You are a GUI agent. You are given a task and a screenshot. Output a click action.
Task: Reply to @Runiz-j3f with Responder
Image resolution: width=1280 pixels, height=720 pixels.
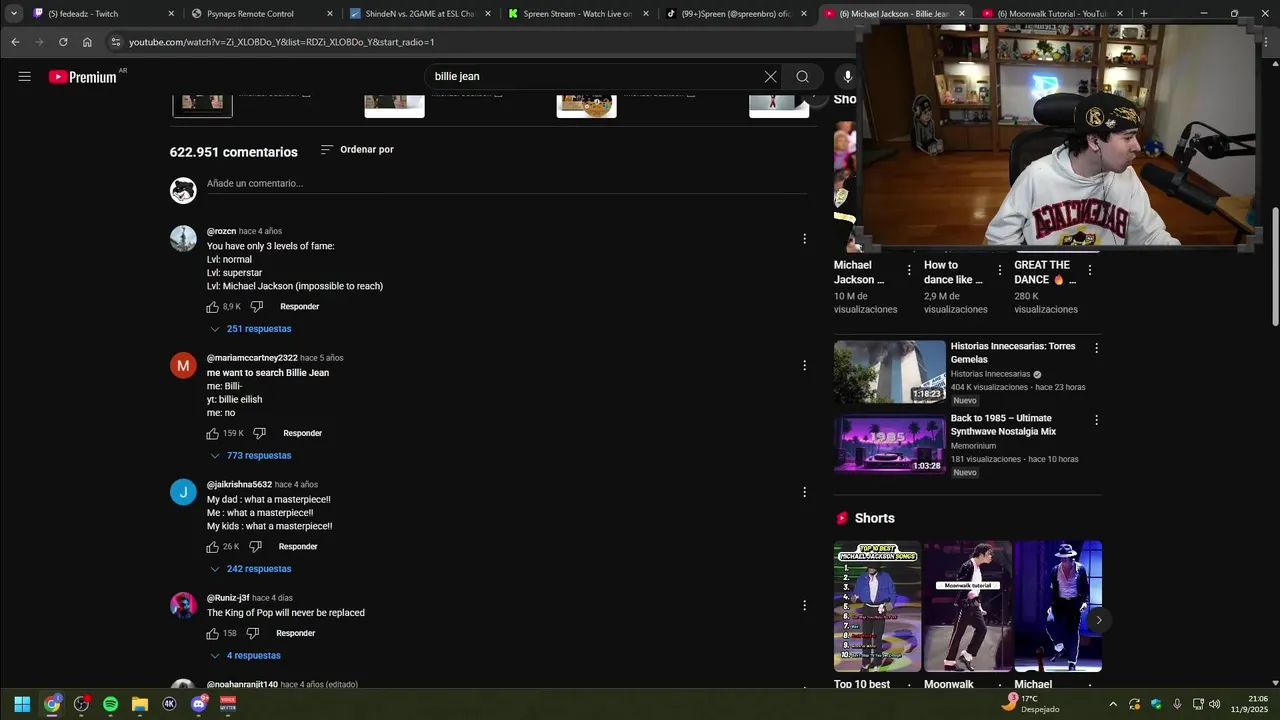pyautogui.click(x=296, y=634)
